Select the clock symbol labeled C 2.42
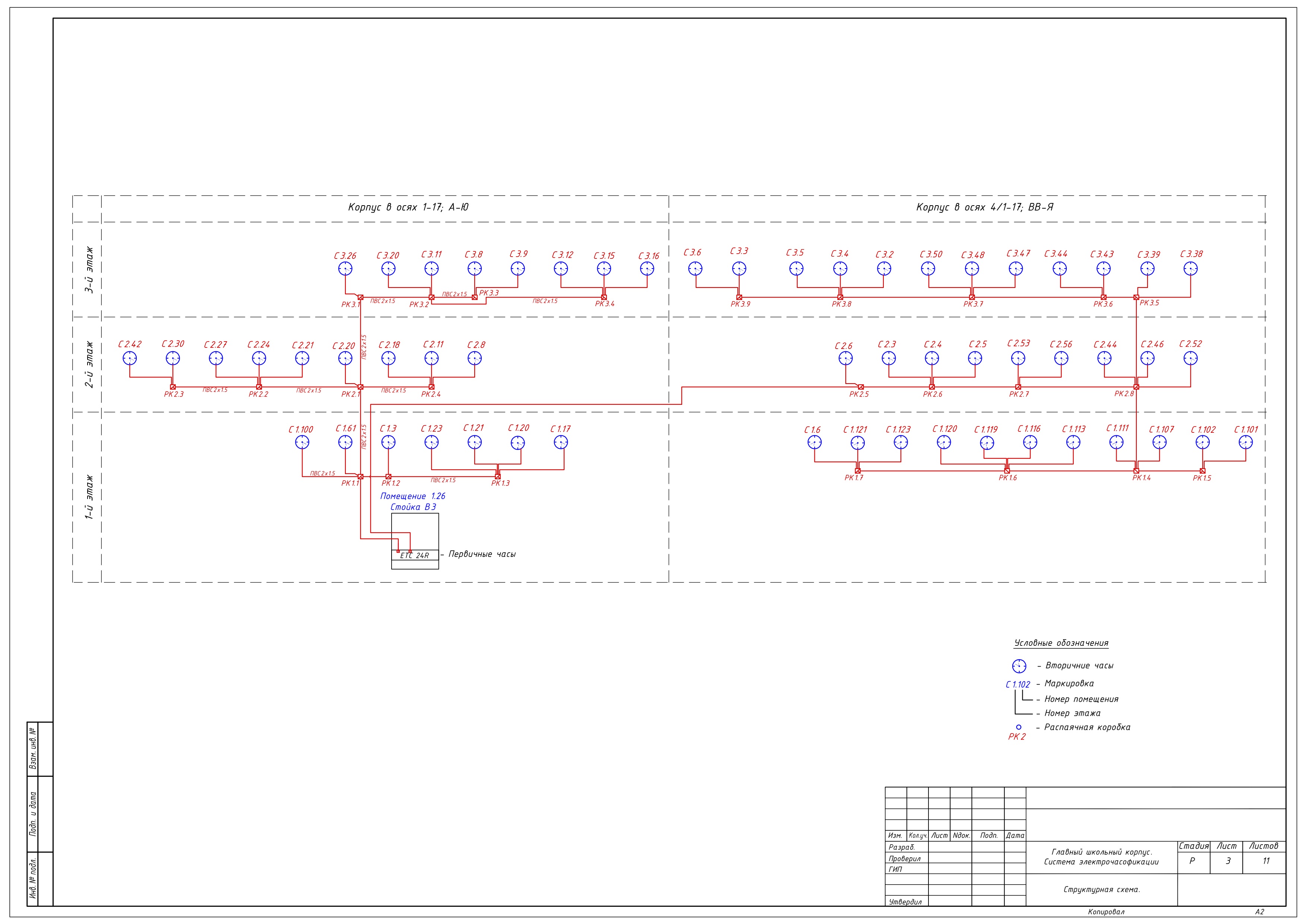The width and height of the screenshot is (1307, 924). tap(130, 358)
